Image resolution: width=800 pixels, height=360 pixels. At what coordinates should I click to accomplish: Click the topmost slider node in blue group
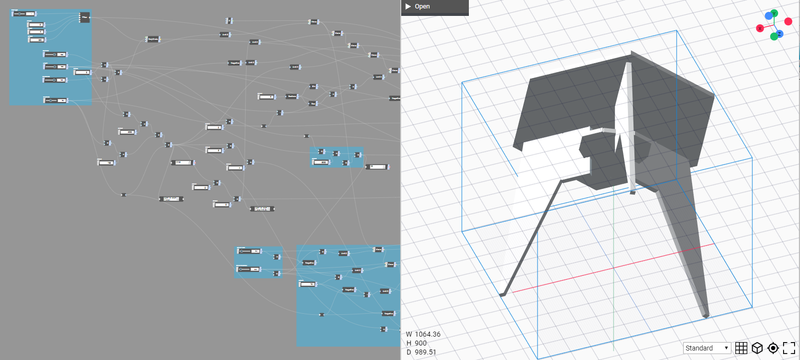click(x=24, y=14)
